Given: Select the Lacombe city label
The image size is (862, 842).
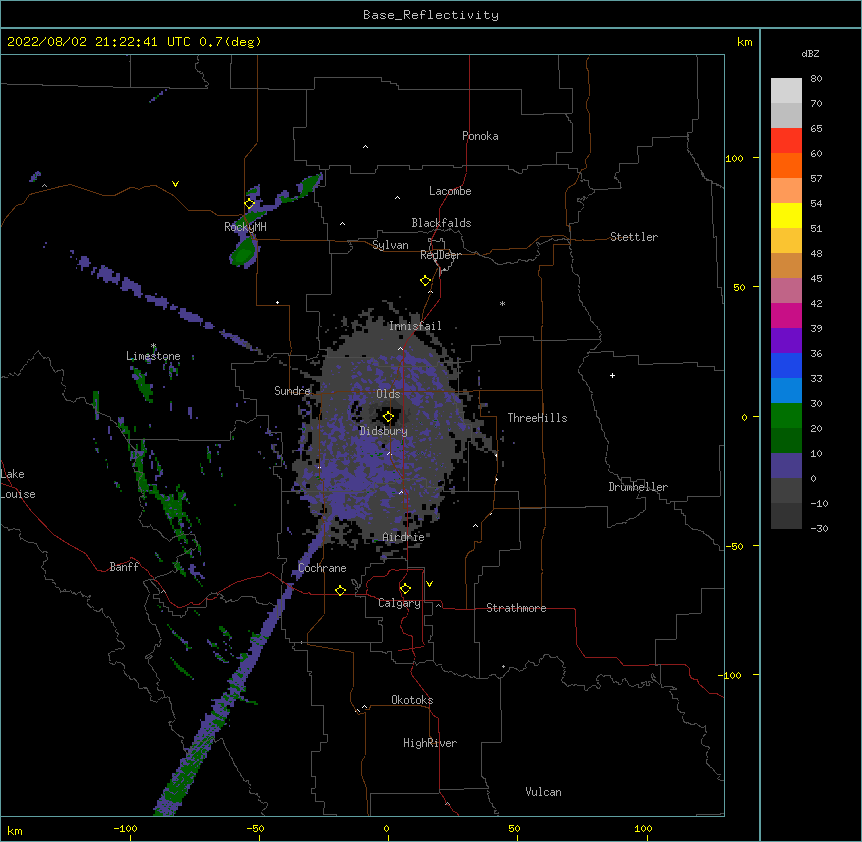Looking at the screenshot, I should (x=450, y=191).
